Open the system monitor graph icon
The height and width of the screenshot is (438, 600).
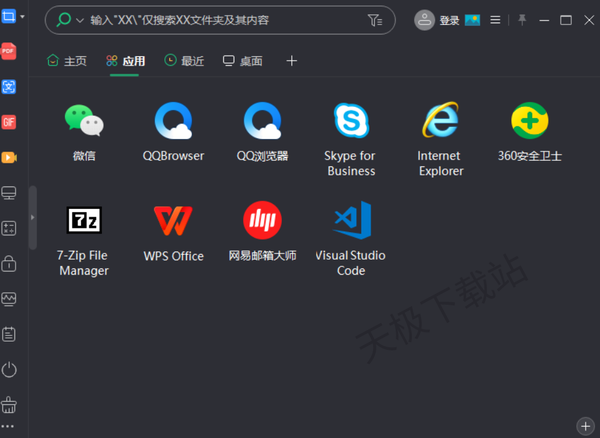(x=8, y=299)
